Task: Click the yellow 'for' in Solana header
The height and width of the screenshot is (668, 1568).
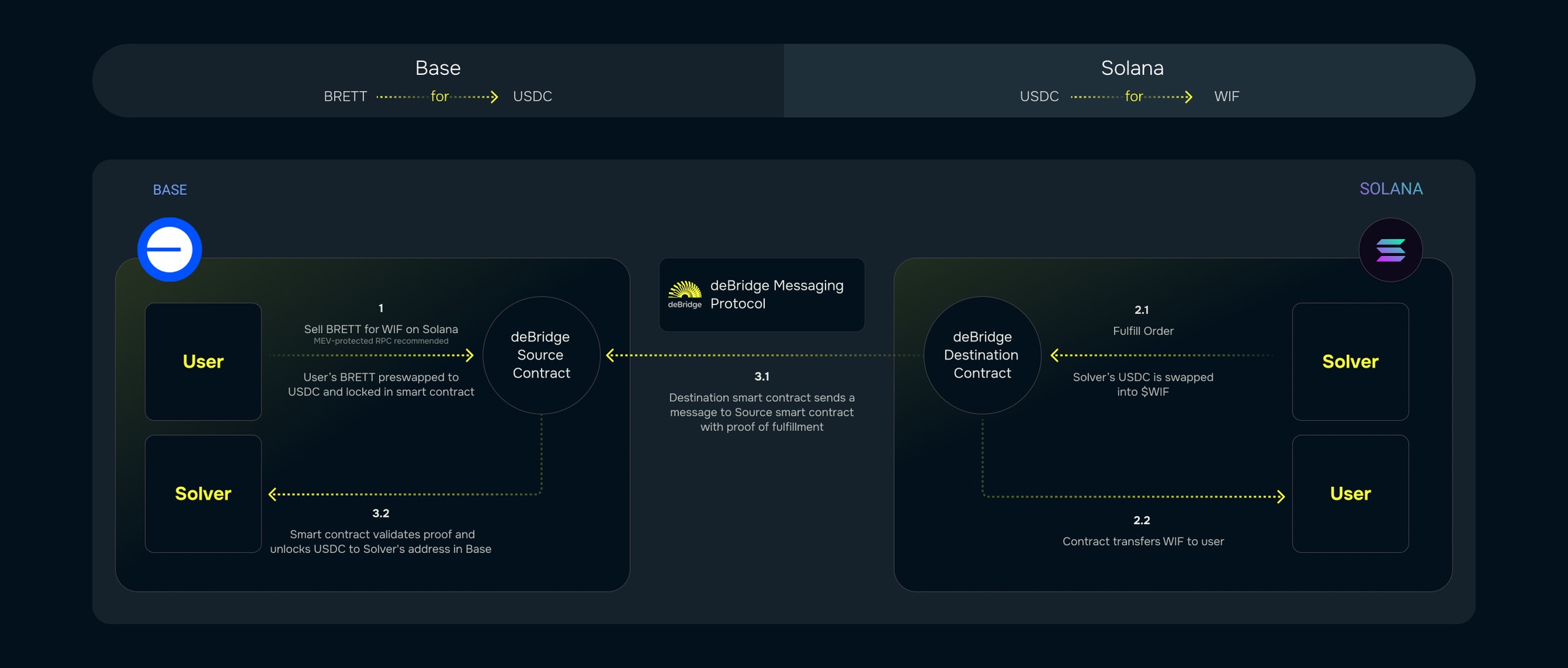Action: [x=1134, y=97]
